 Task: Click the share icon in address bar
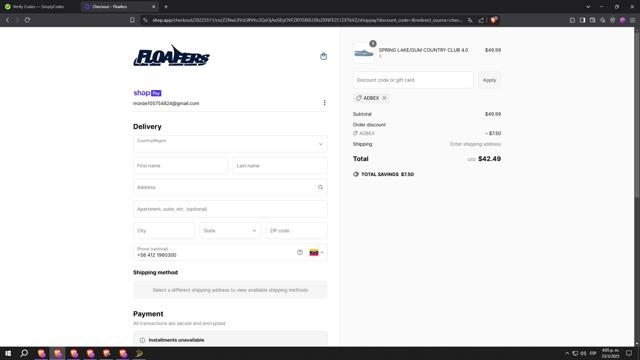tap(481, 20)
